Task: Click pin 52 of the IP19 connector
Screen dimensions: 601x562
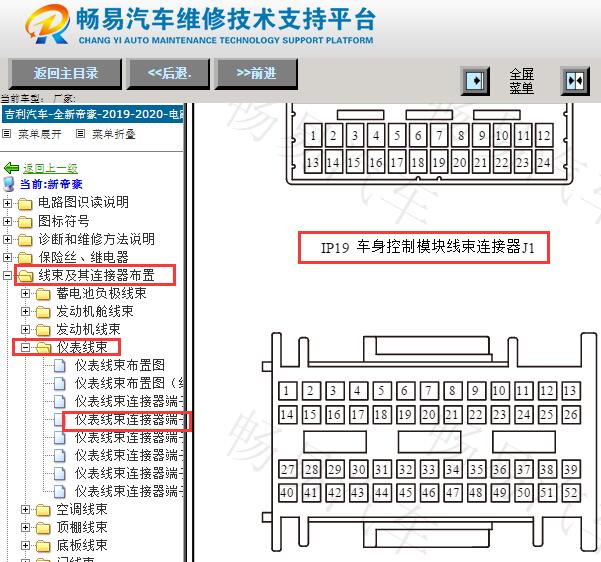Action: click(571, 493)
